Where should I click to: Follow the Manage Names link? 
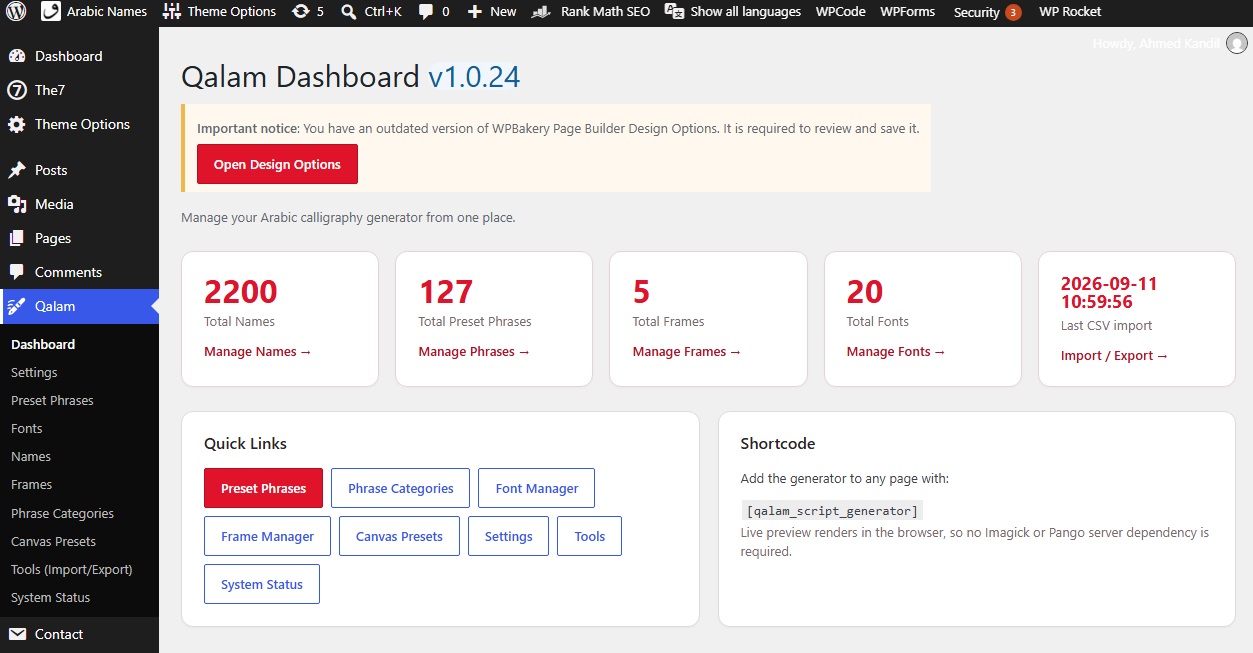(258, 351)
